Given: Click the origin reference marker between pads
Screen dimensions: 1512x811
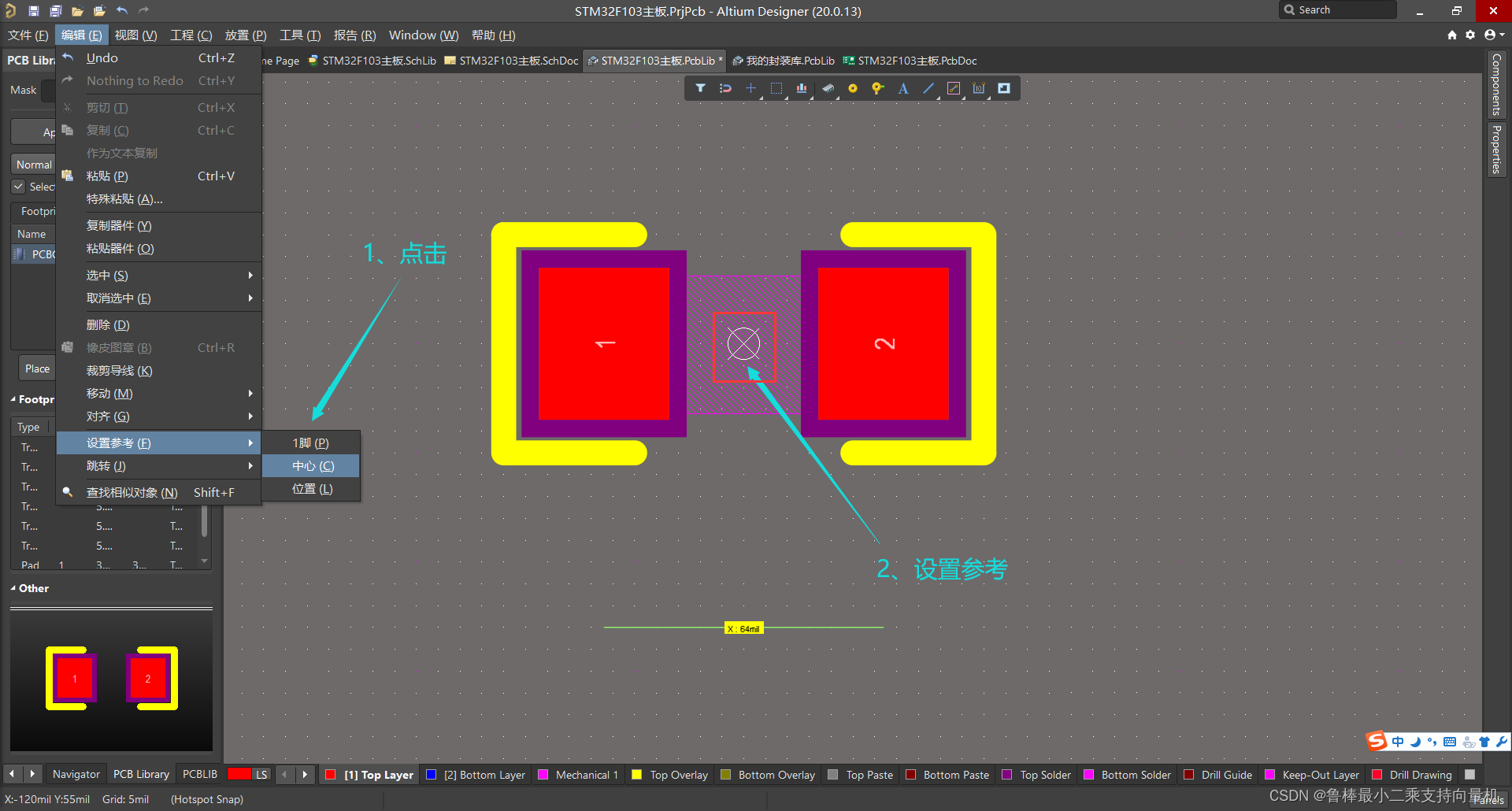Looking at the screenshot, I should [x=743, y=344].
